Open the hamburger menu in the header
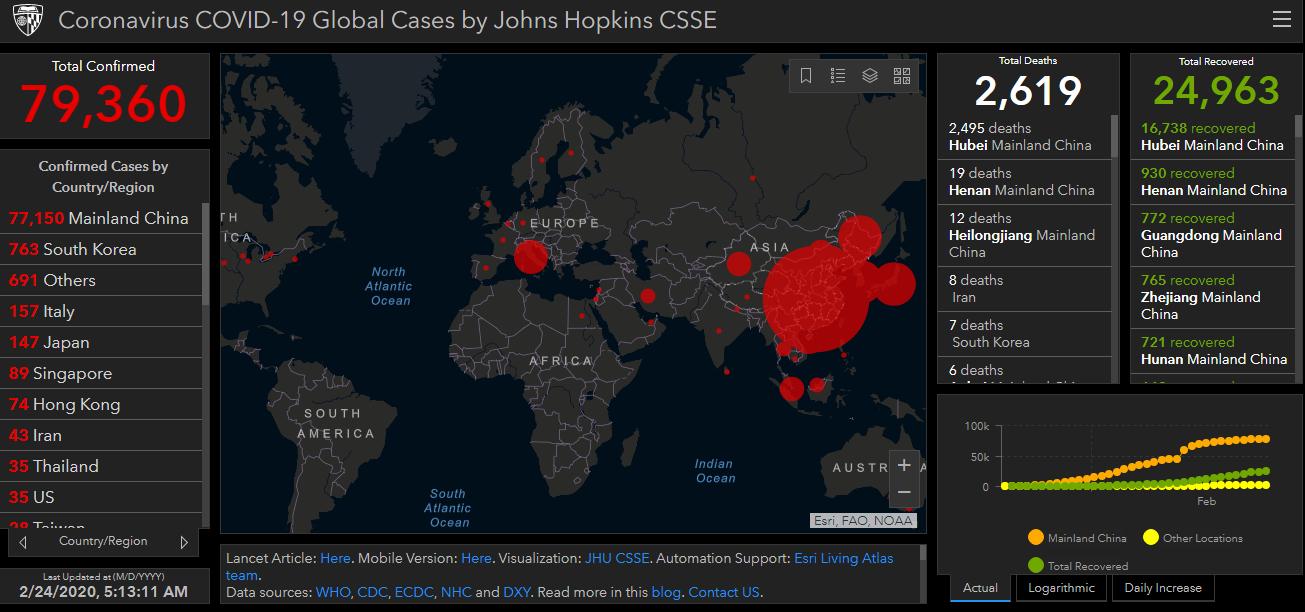 pyautogui.click(x=1281, y=20)
